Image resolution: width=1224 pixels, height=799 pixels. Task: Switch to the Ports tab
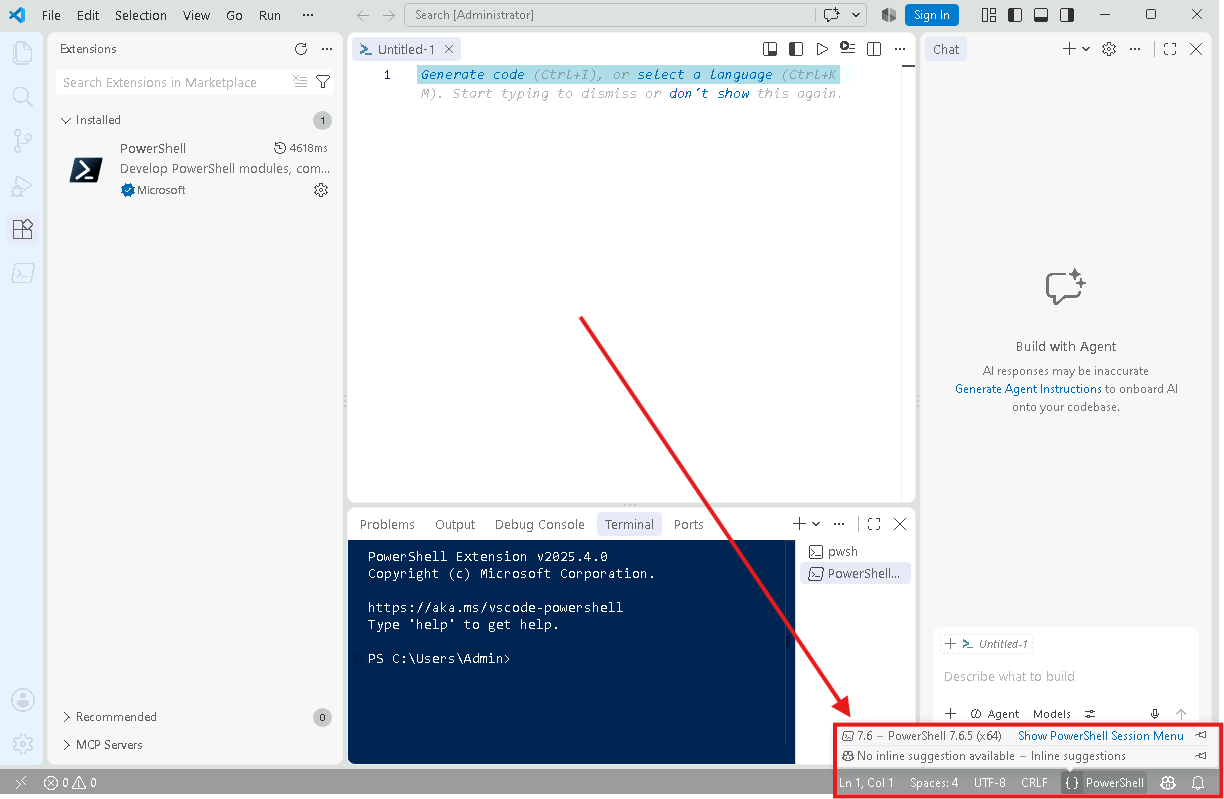coord(689,524)
